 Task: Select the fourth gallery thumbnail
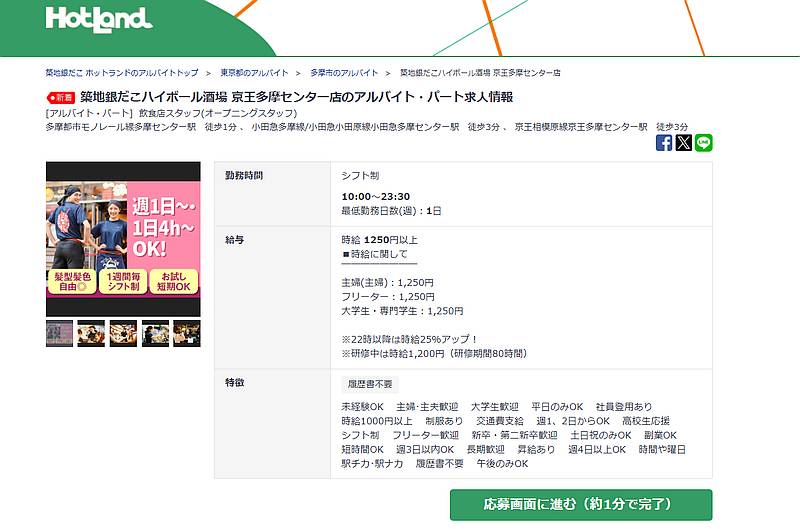(155, 334)
